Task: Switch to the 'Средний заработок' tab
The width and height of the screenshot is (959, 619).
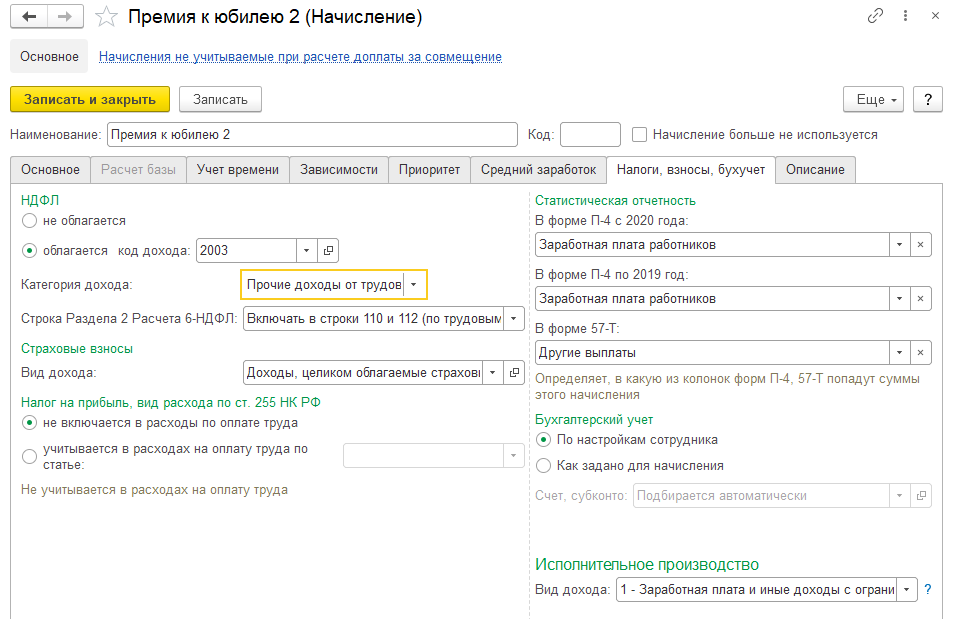Action: [538, 170]
